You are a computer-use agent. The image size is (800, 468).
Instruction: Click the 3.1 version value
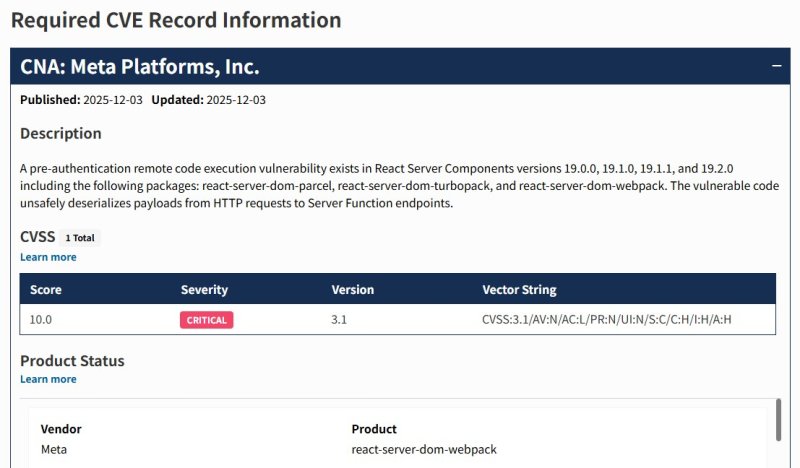click(x=341, y=320)
